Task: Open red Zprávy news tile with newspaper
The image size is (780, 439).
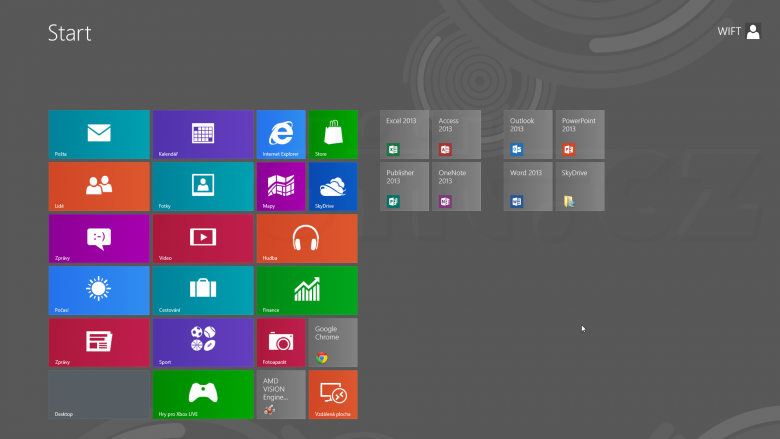Action: (99, 343)
